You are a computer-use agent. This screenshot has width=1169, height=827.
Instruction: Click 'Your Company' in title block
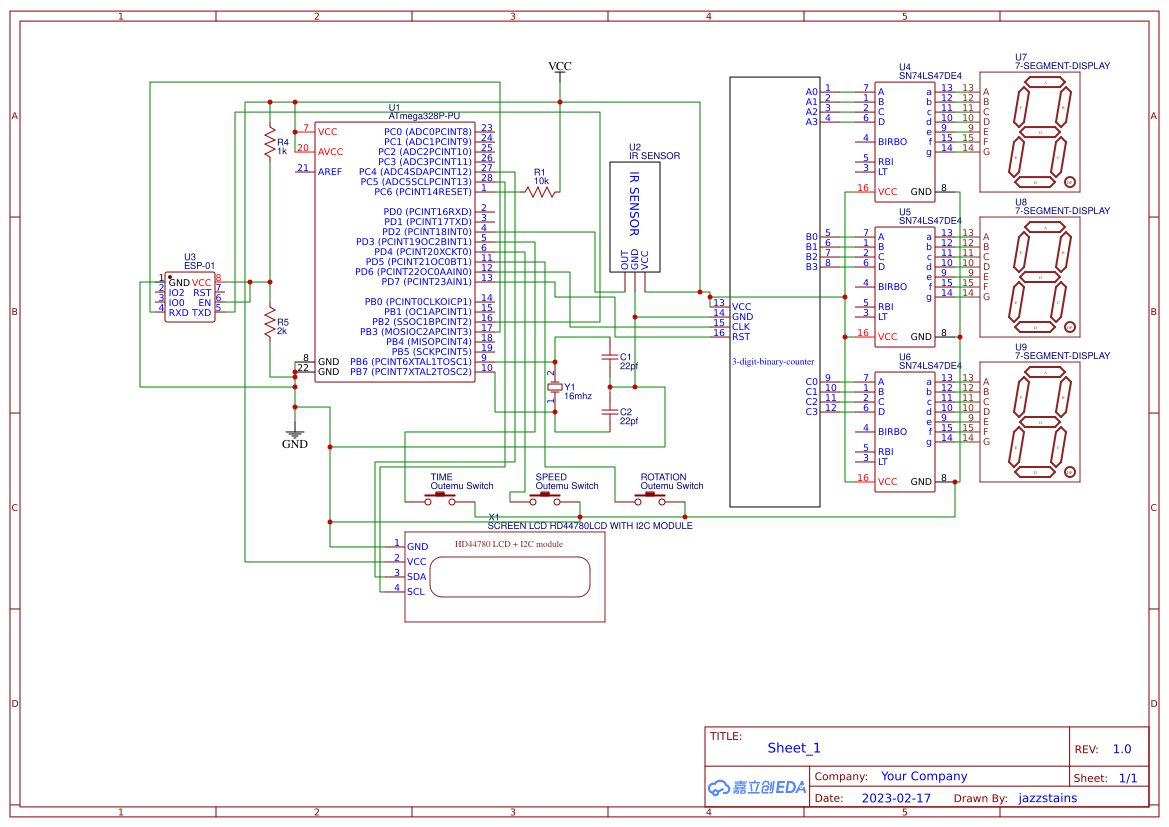pyautogui.click(x=924, y=776)
